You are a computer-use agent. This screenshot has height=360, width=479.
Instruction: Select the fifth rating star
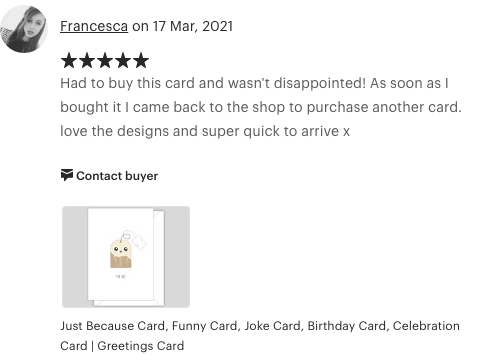pyautogui.click(x=141, y=61)
